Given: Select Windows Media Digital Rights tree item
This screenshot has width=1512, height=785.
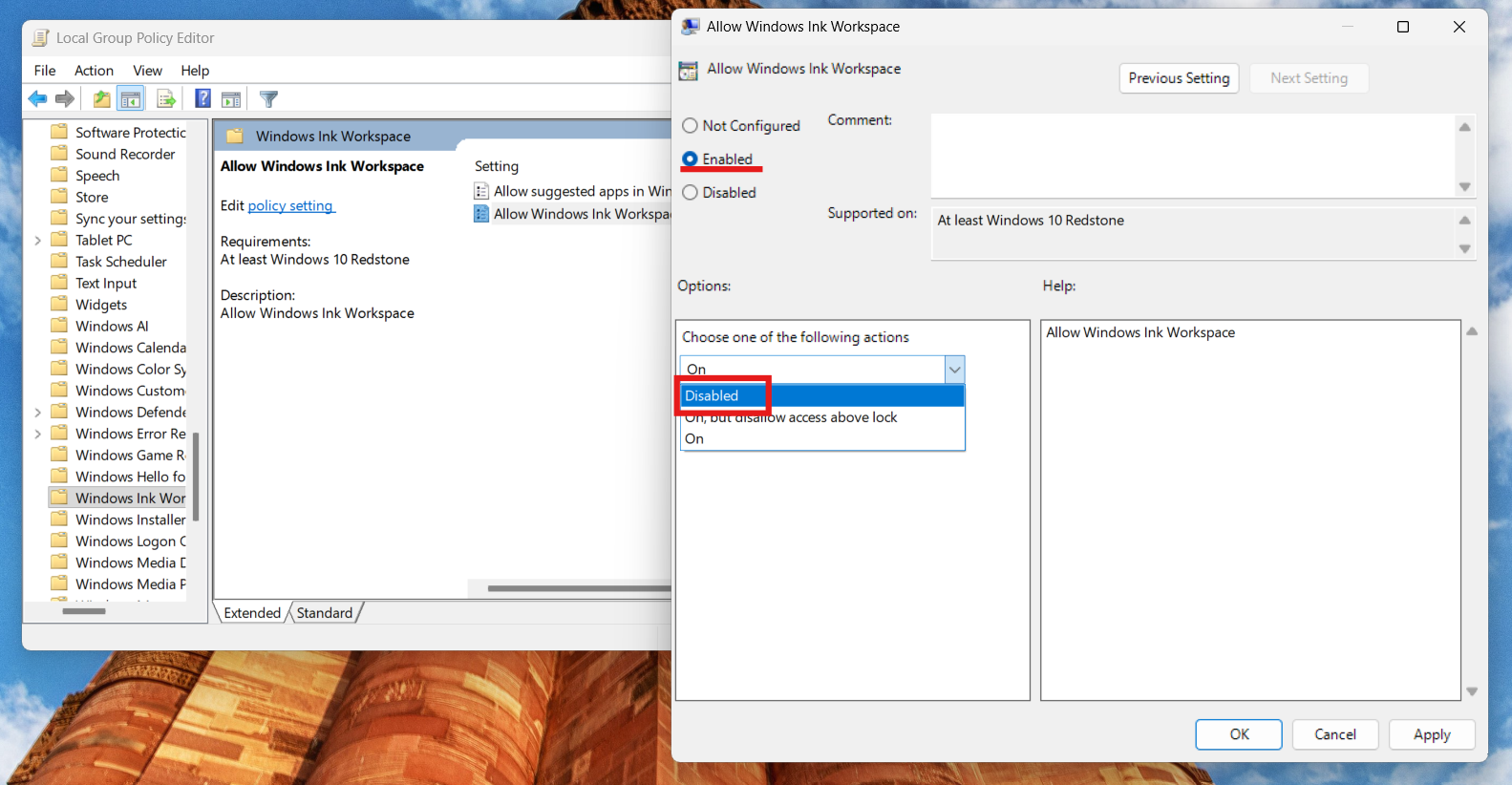Looking at the screenshot, I should [131, 562].
